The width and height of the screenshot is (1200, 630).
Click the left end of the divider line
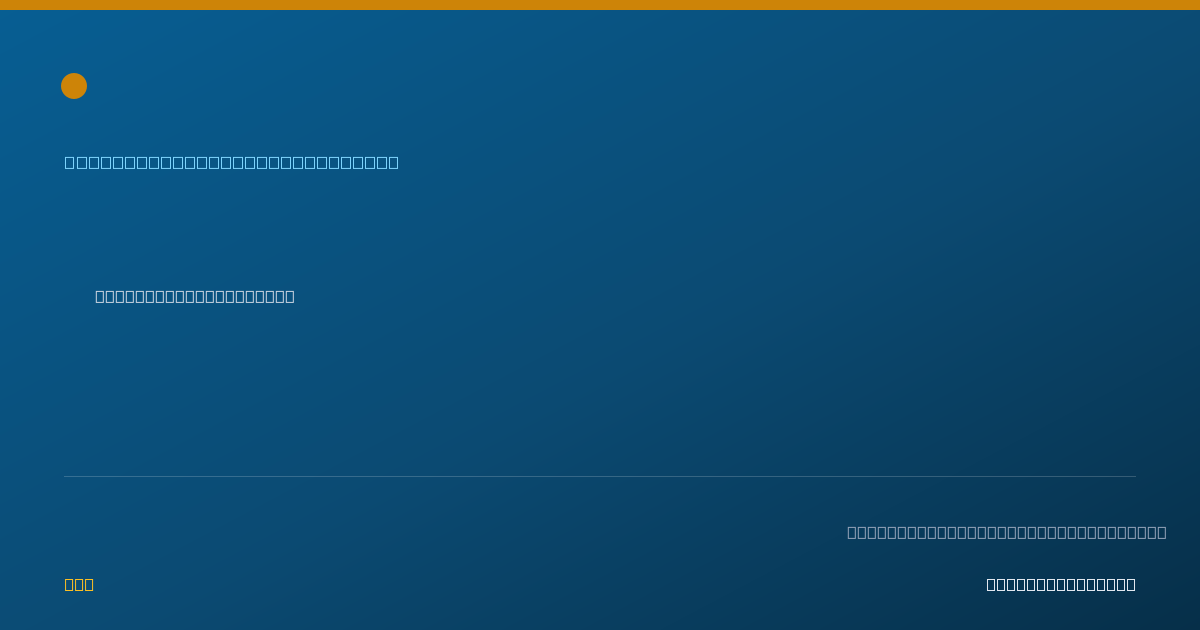66,476
